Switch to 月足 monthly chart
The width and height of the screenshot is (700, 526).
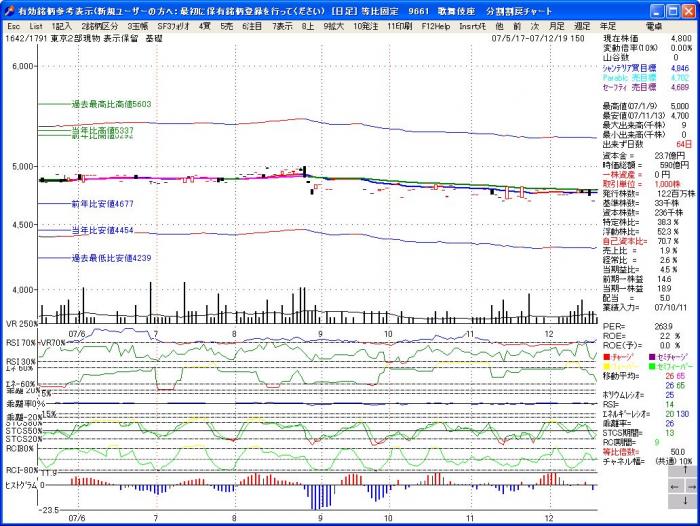point(556,24)
